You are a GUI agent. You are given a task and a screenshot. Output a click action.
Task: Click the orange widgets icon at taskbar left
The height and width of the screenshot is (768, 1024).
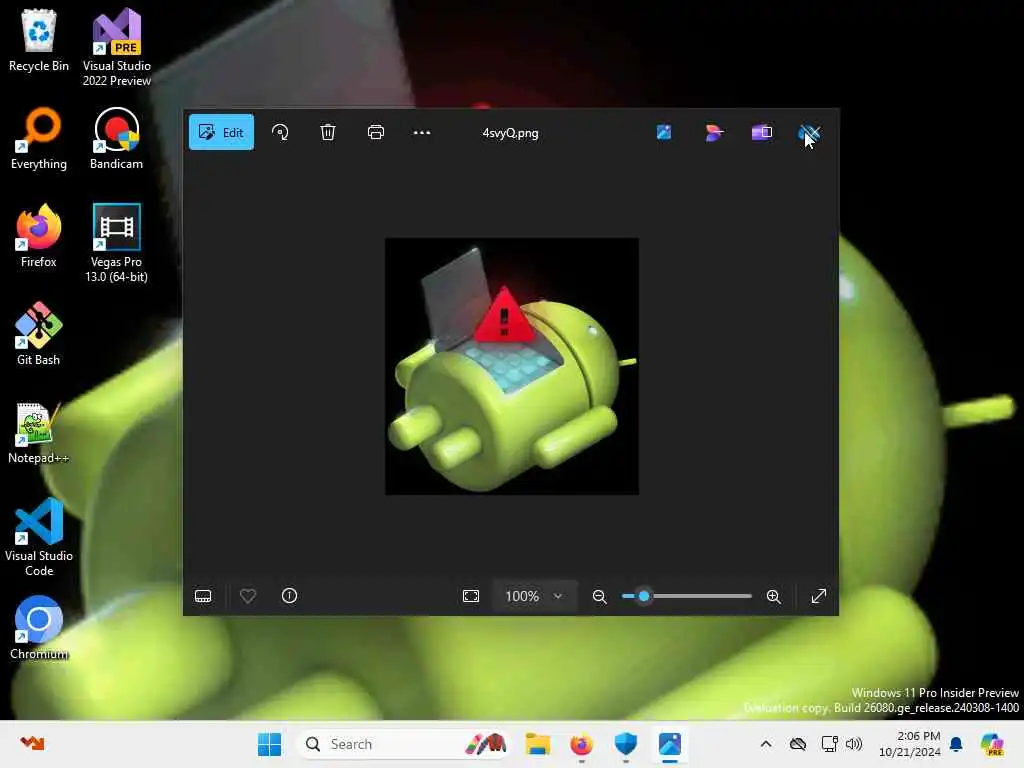coord(32,743)
